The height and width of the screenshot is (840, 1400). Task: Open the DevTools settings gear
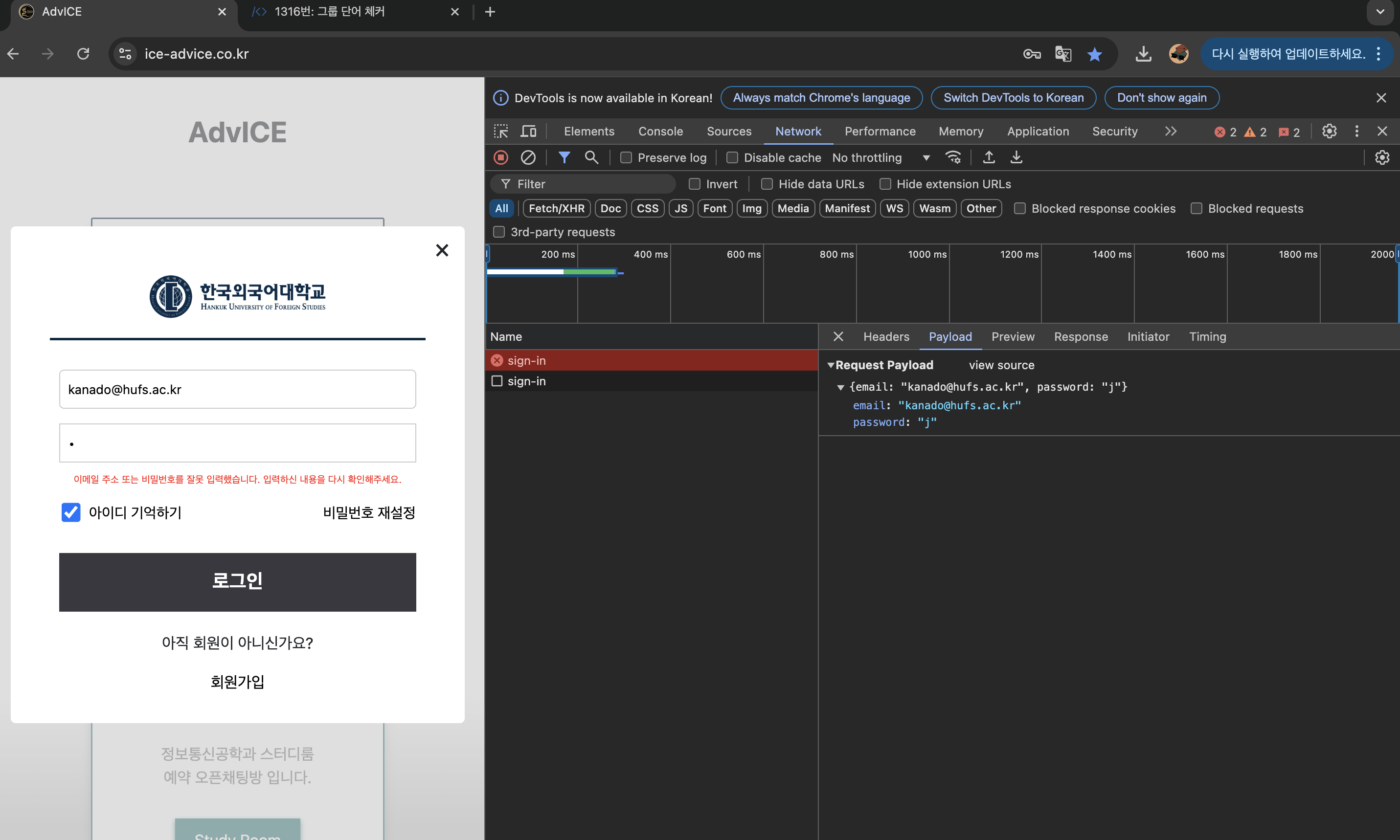tap(1329, 132)
